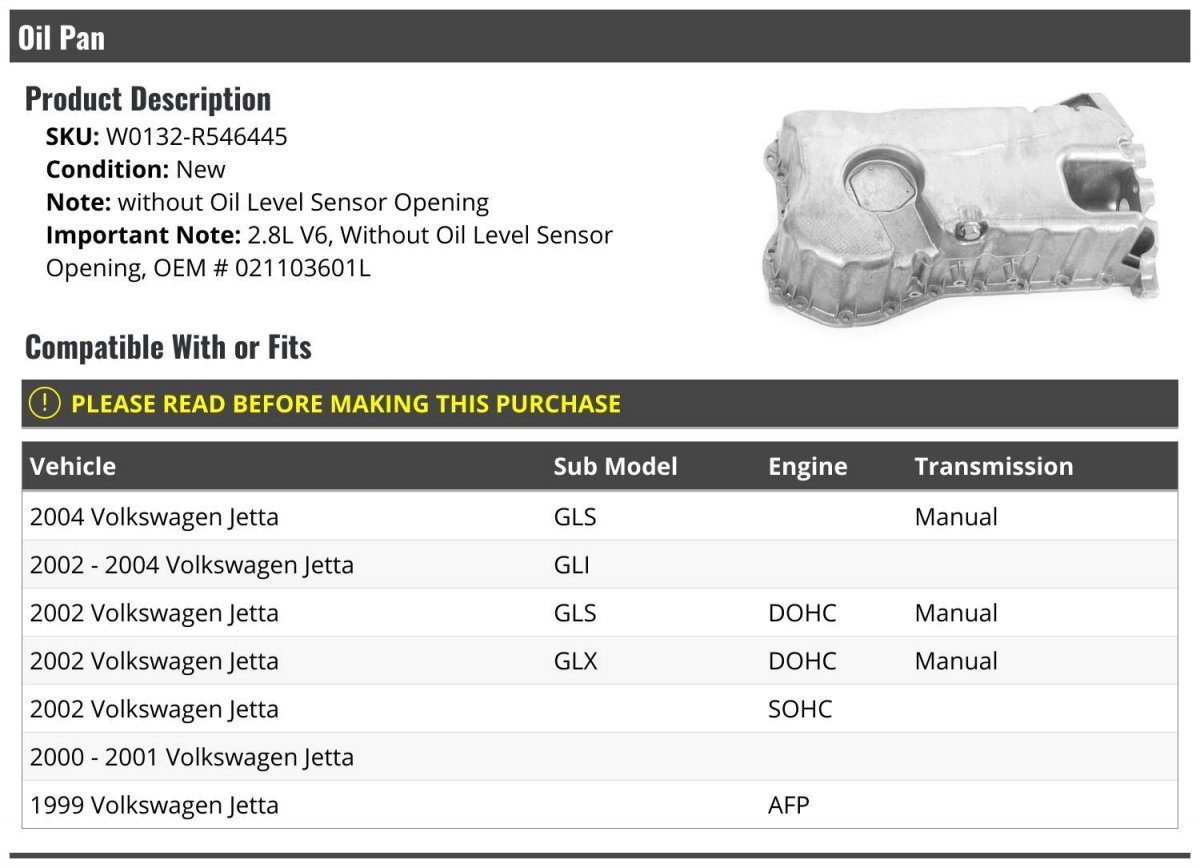Click the GLI sub model cell
The image size is (1200, 868).
[572, 565]
